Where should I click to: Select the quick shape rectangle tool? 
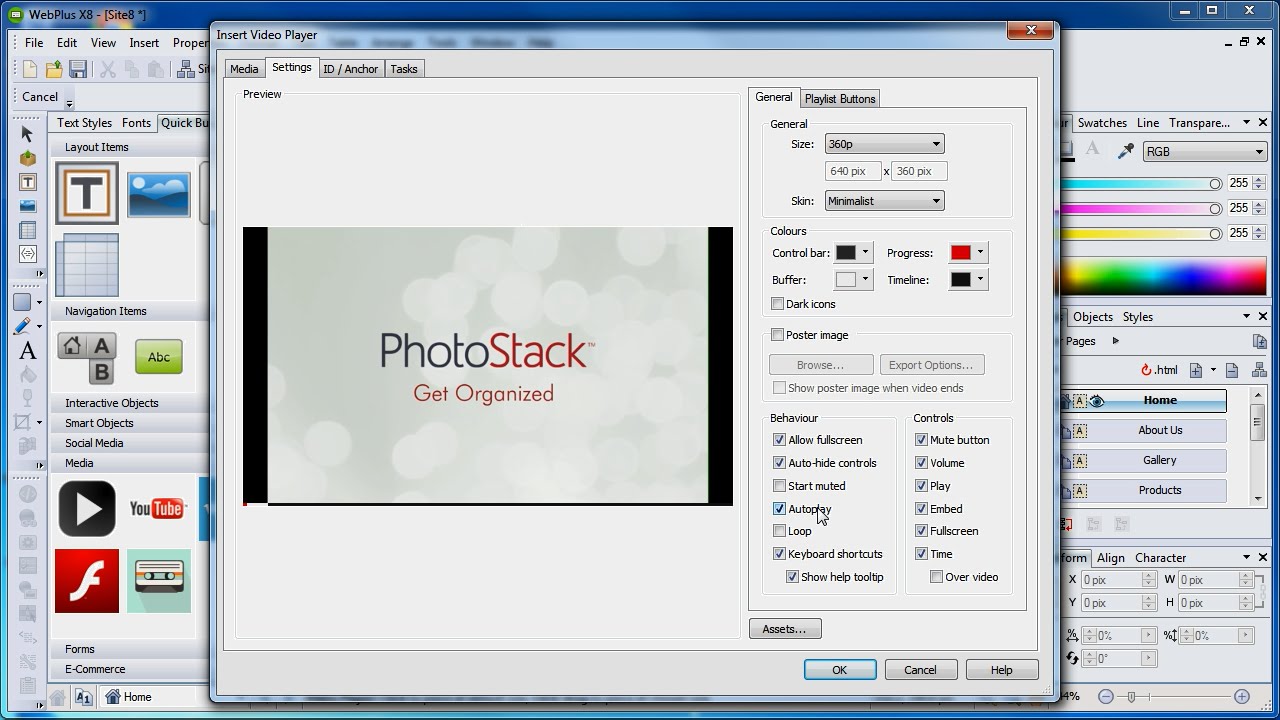(x=22, y=302)
